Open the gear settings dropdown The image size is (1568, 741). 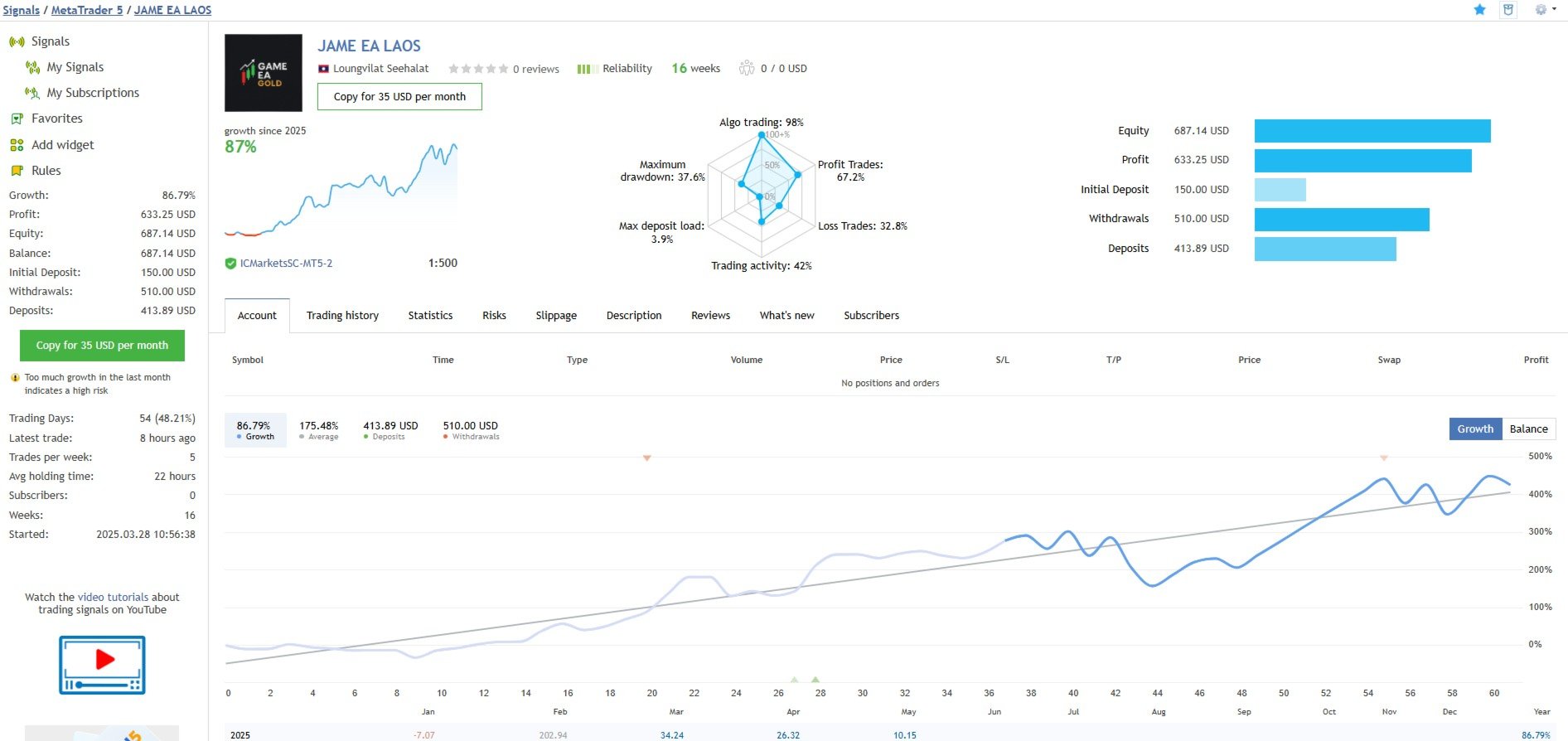coord(1544,10)
